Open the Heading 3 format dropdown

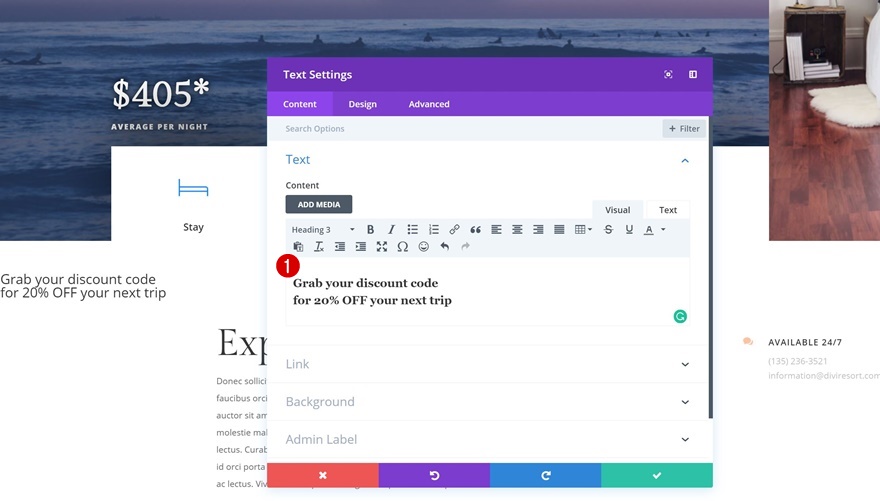(323, 229)
